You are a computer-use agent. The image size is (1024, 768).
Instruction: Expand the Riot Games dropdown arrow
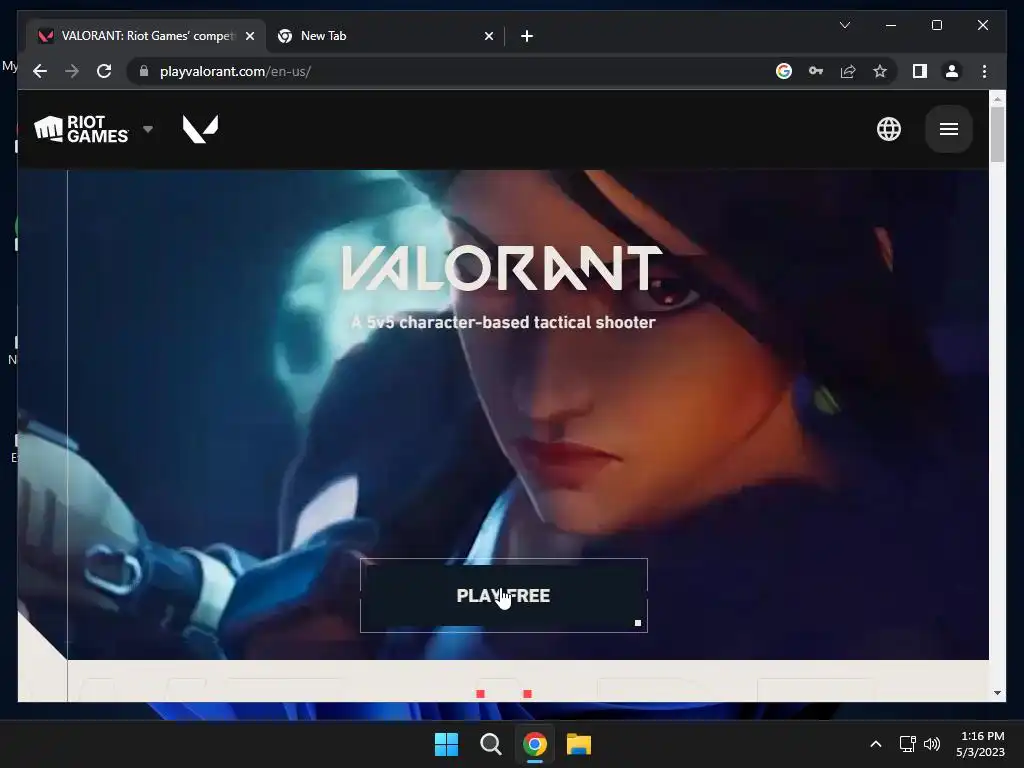tap(148, 129)
